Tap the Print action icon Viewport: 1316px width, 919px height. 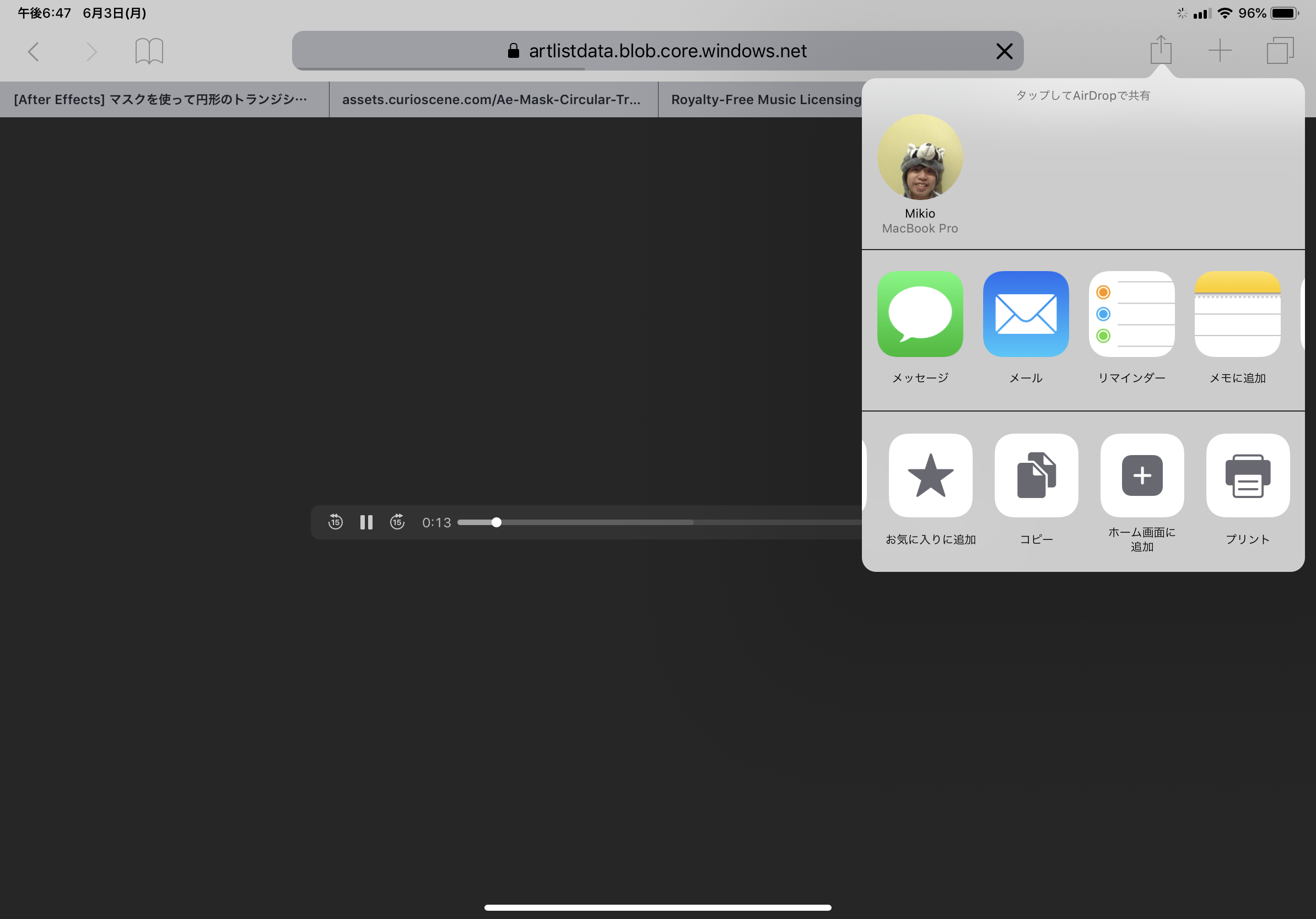tap(1247, 475)
